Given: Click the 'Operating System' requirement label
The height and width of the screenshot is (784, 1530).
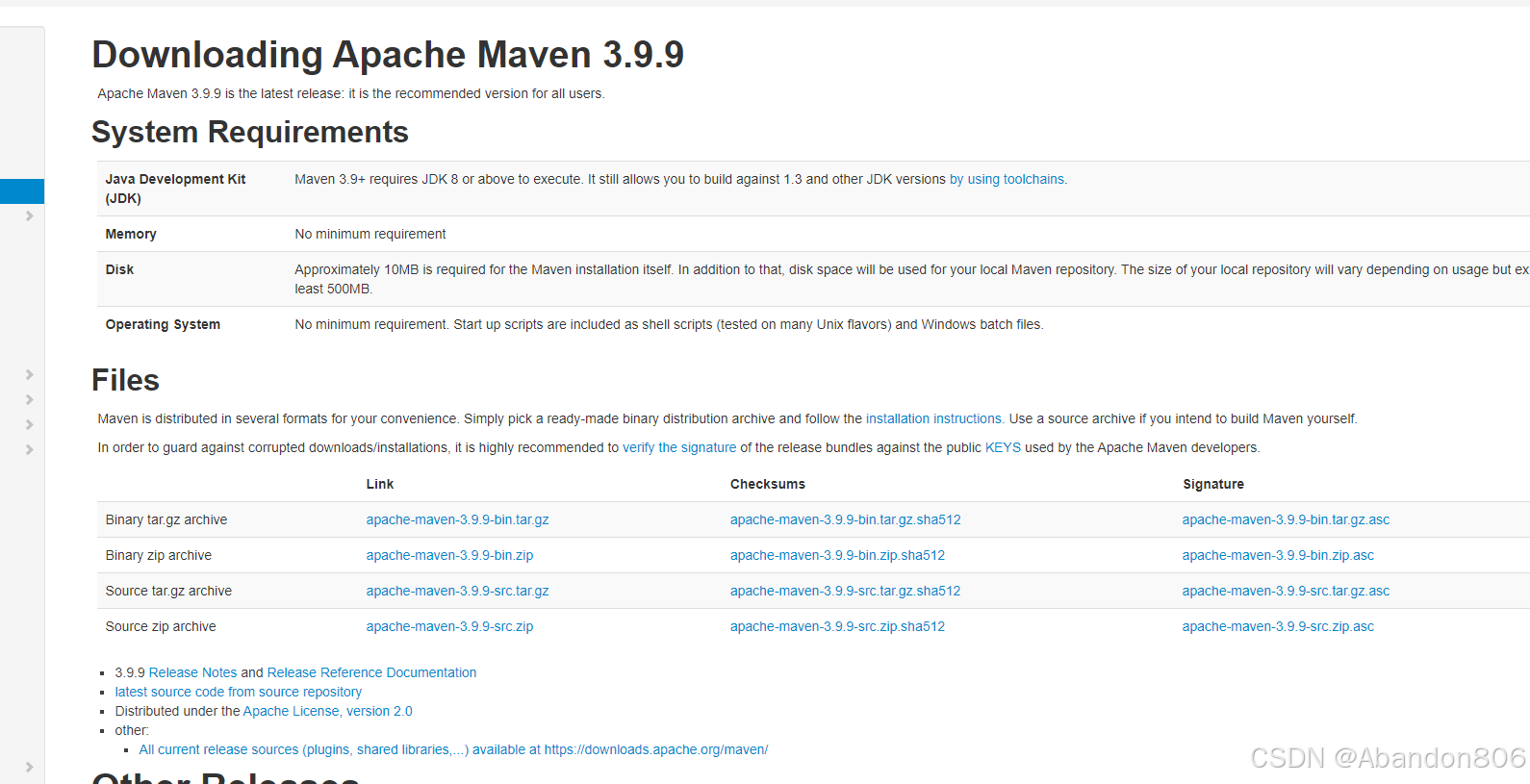Looking at the screenshot, I should coord(163,324).
